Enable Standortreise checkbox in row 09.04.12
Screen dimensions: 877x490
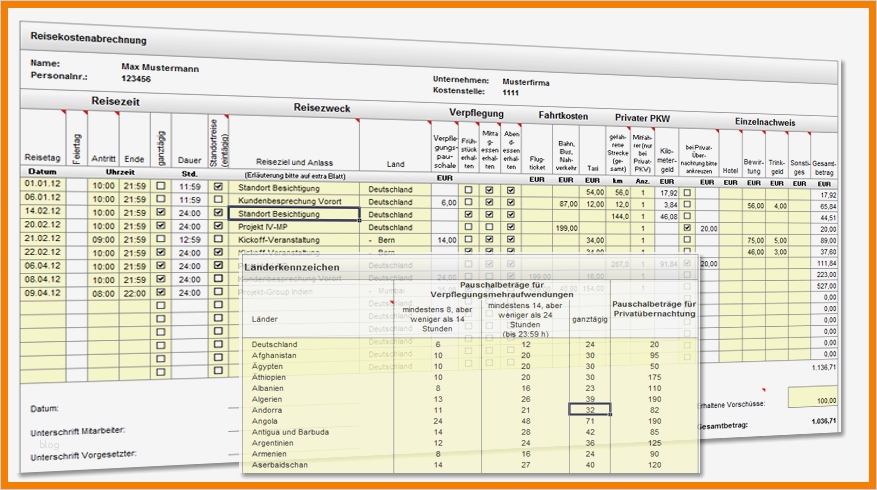point(218,291)
